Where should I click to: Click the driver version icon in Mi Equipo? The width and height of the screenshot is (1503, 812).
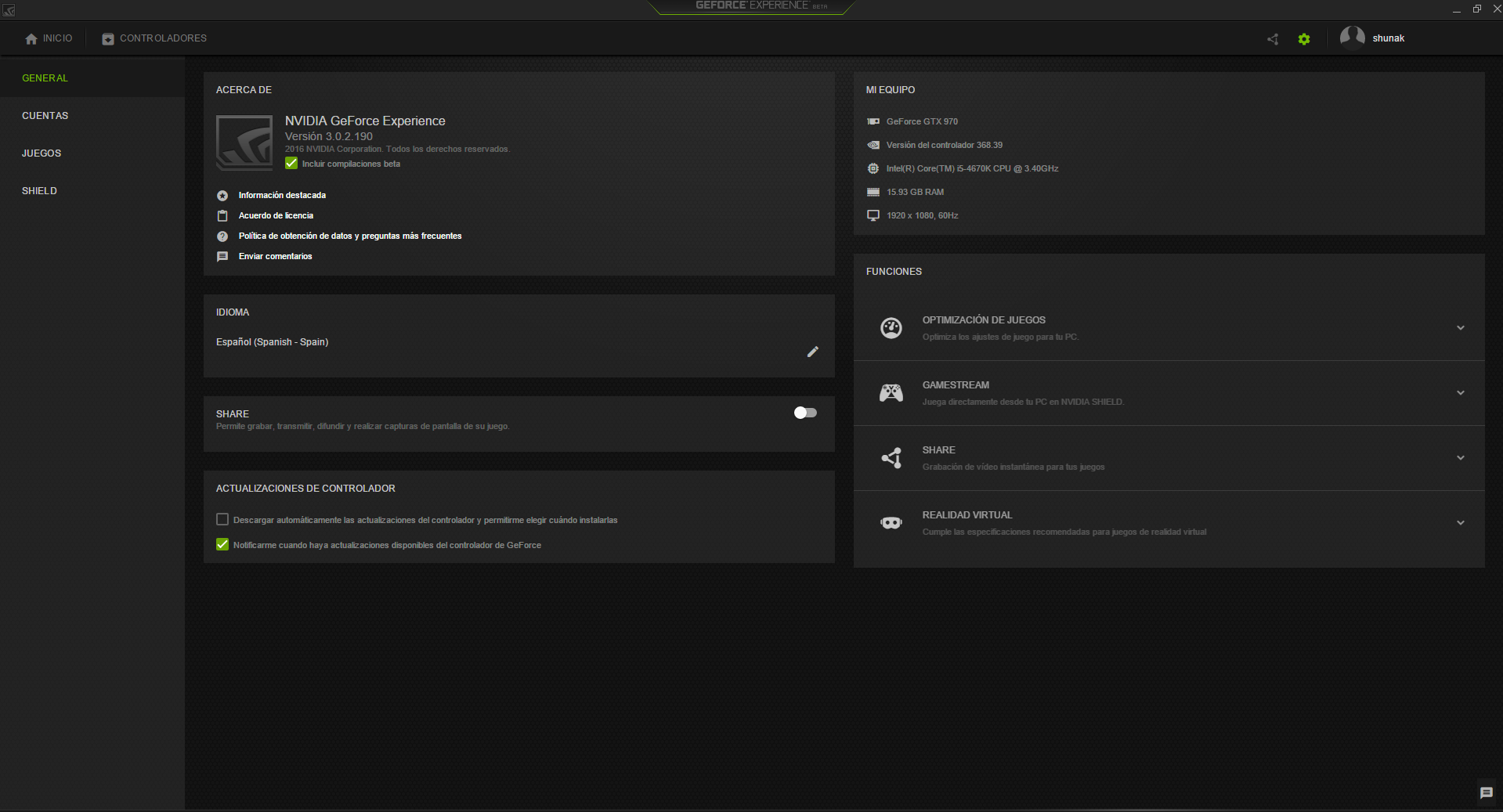(873, 145)
